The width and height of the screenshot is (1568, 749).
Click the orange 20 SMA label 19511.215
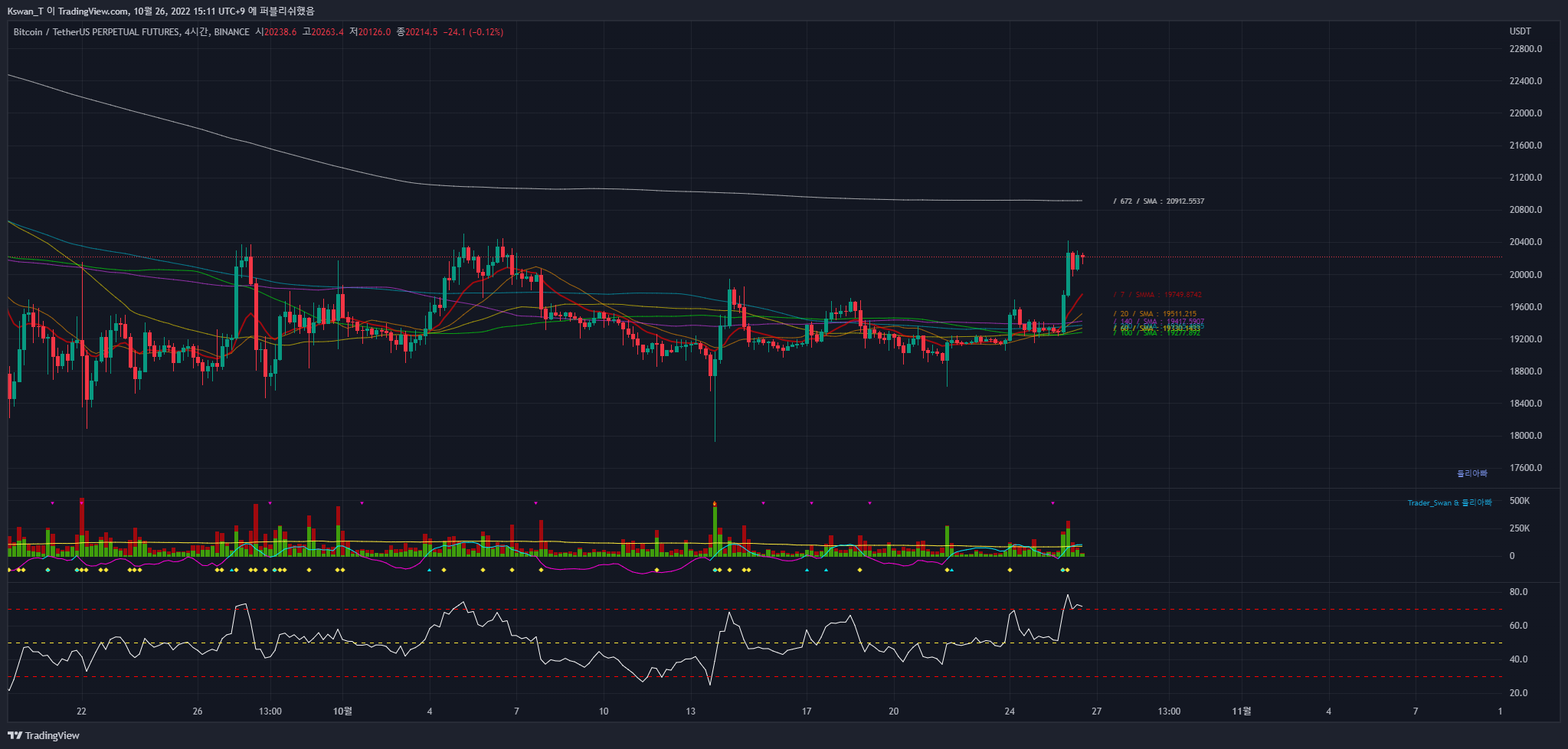1155,314
